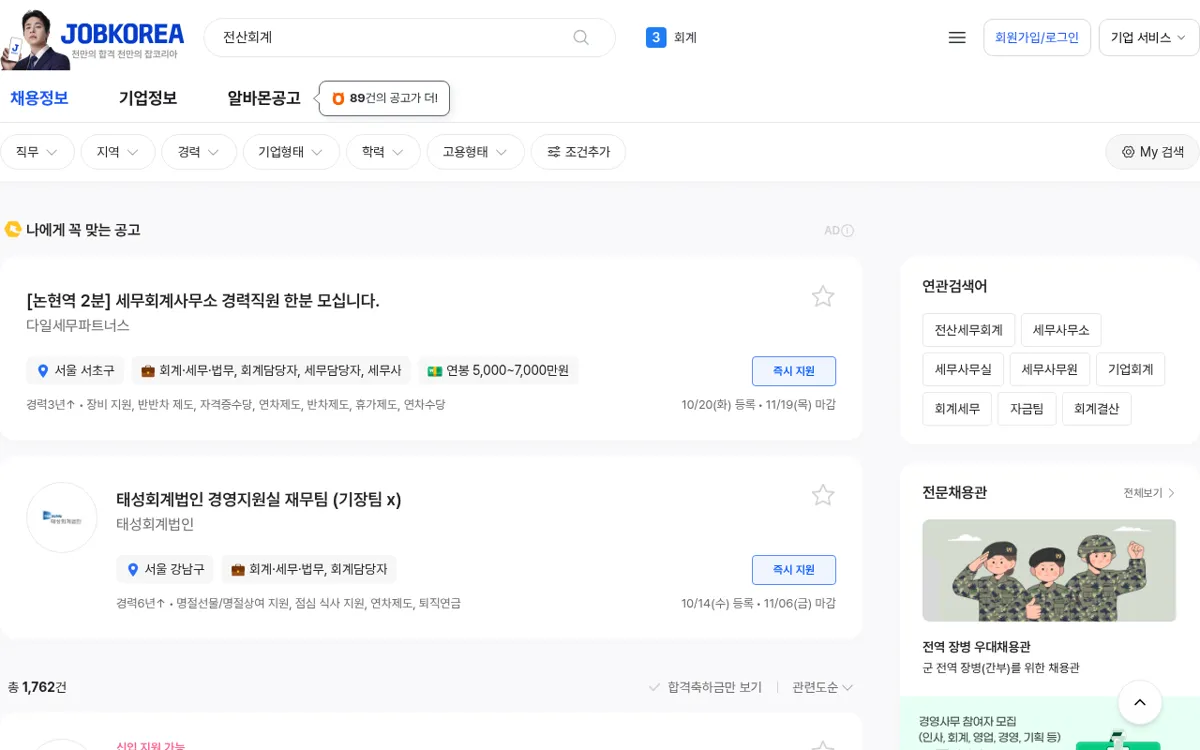The height and width of the screenshot is (750, 1200).
Task: Switch to the 채용정보 tab
Action: 39,98
